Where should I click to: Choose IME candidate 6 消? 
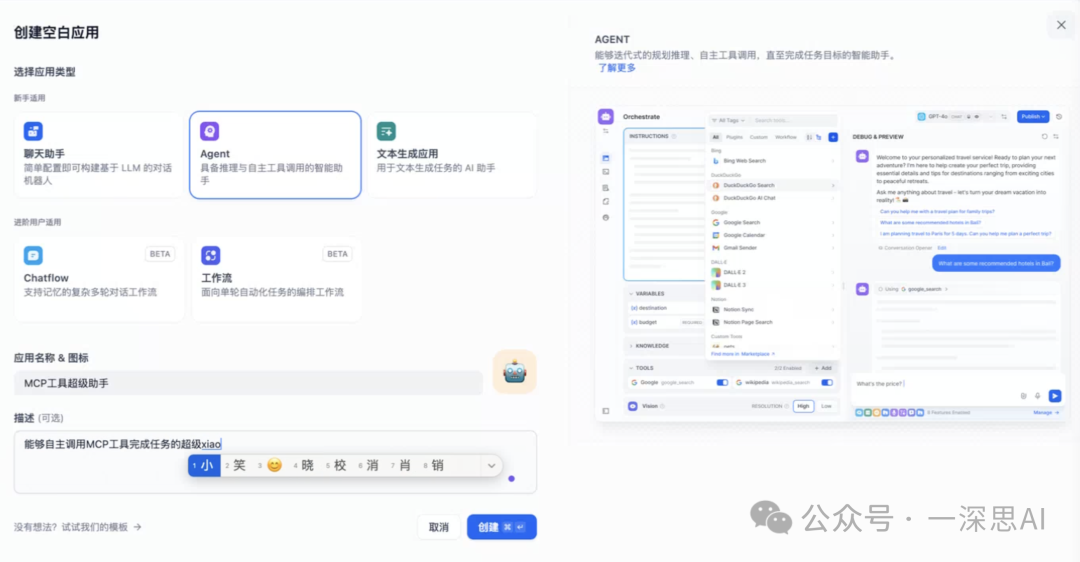pos(369,466)
